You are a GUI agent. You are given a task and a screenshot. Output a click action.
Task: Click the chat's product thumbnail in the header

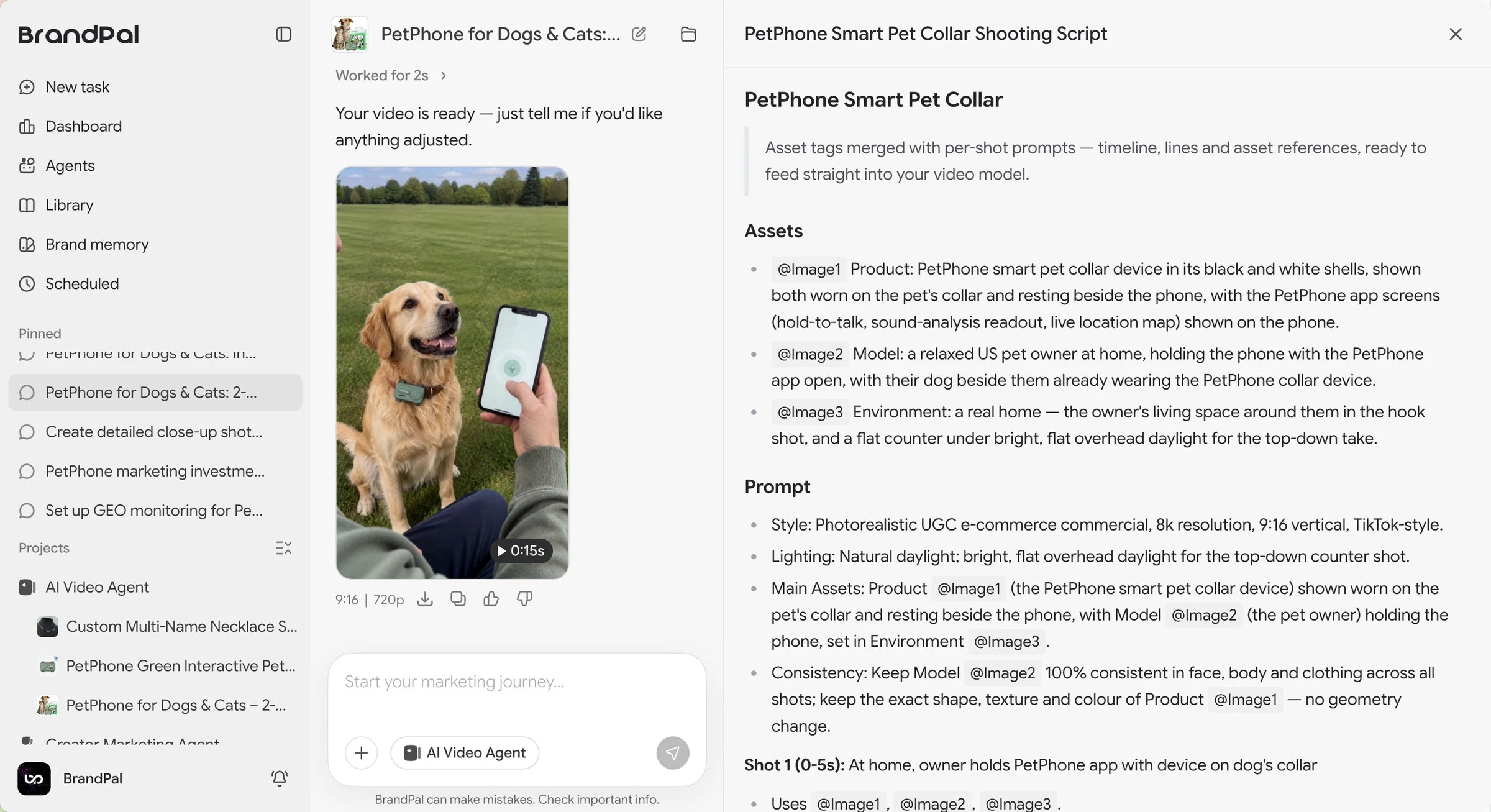click(x=350, y=34)
